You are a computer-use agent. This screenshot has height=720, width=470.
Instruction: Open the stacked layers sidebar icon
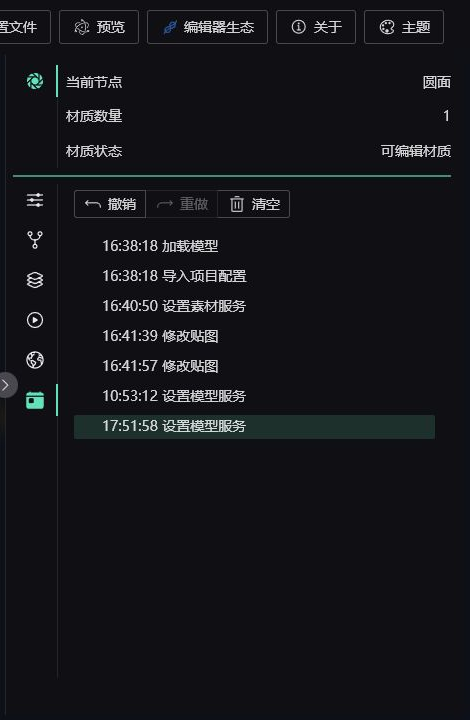pyautogui.click(x=35, y=280)
